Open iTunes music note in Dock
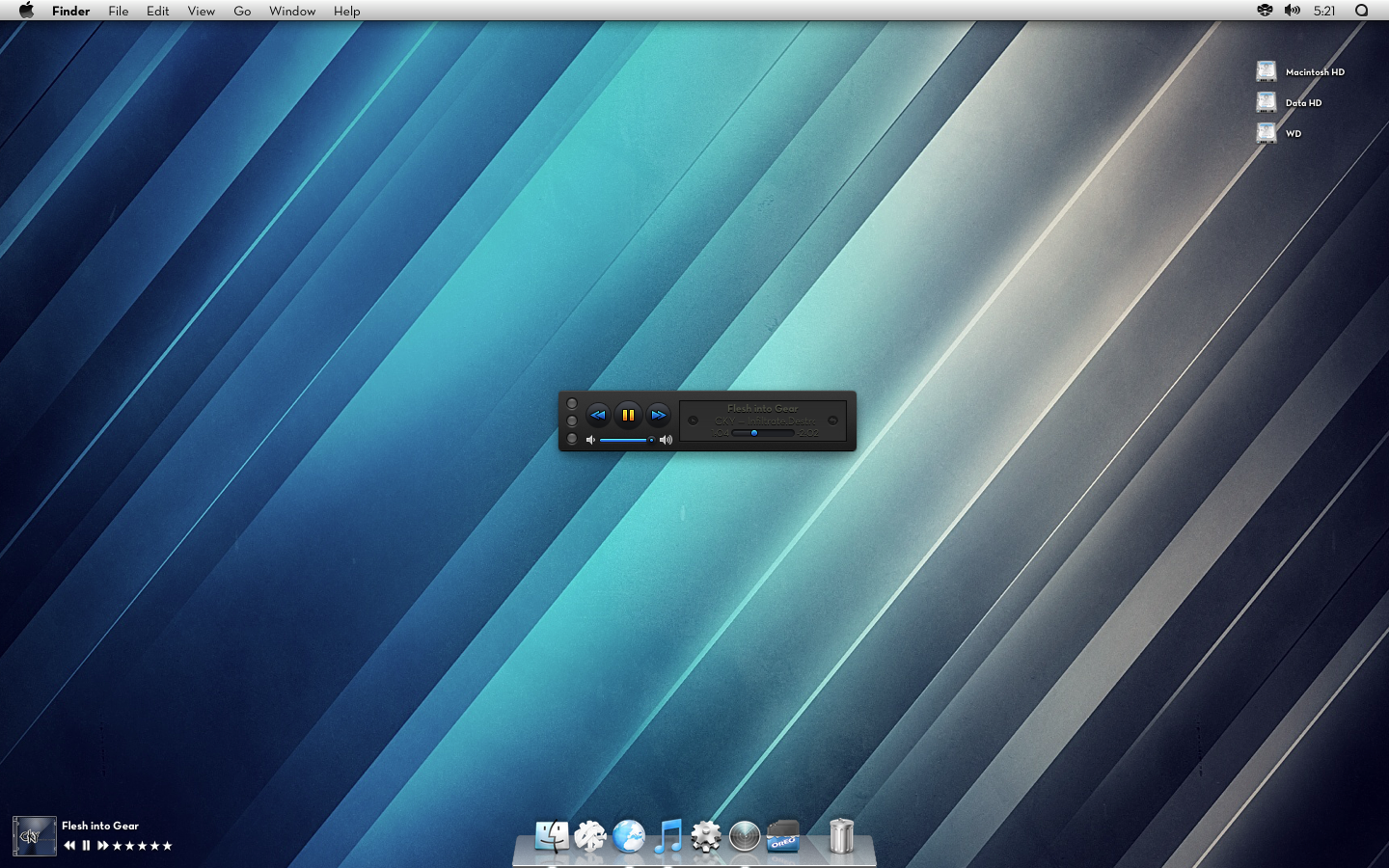Screen dimensions: 1389x868 [x=667, y=836]
